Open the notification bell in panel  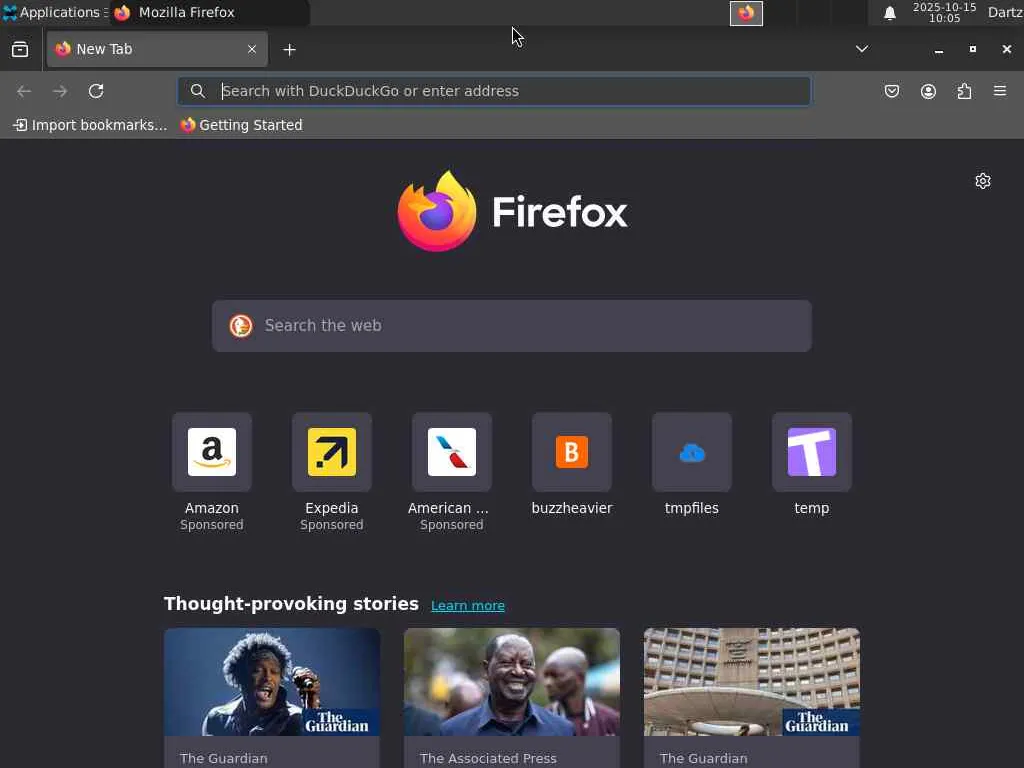tap(889, 13)
